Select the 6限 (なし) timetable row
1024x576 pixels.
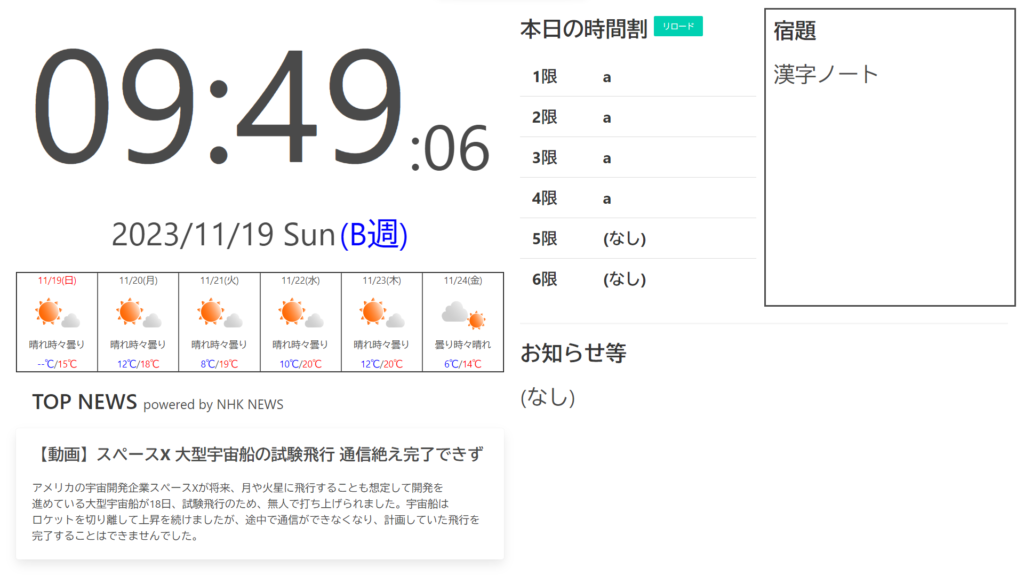click(637, 279)
